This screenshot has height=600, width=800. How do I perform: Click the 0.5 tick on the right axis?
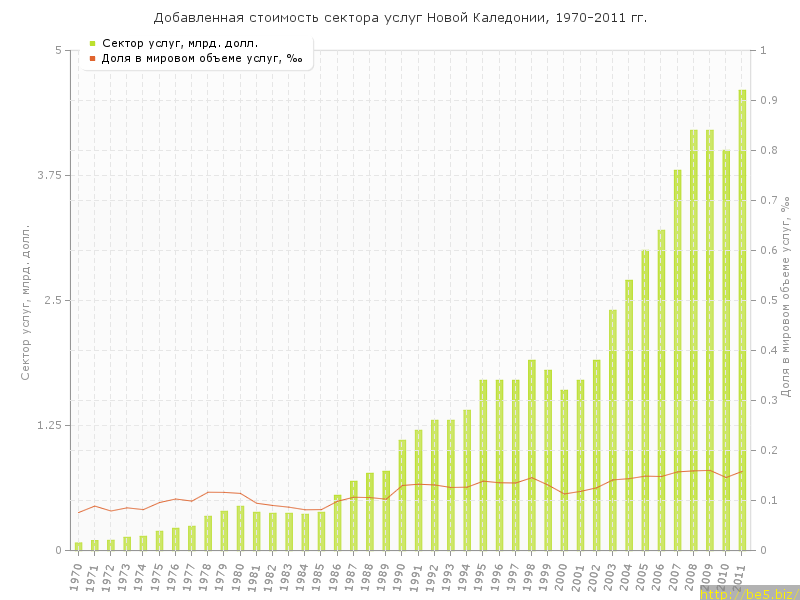coord(769,300)
